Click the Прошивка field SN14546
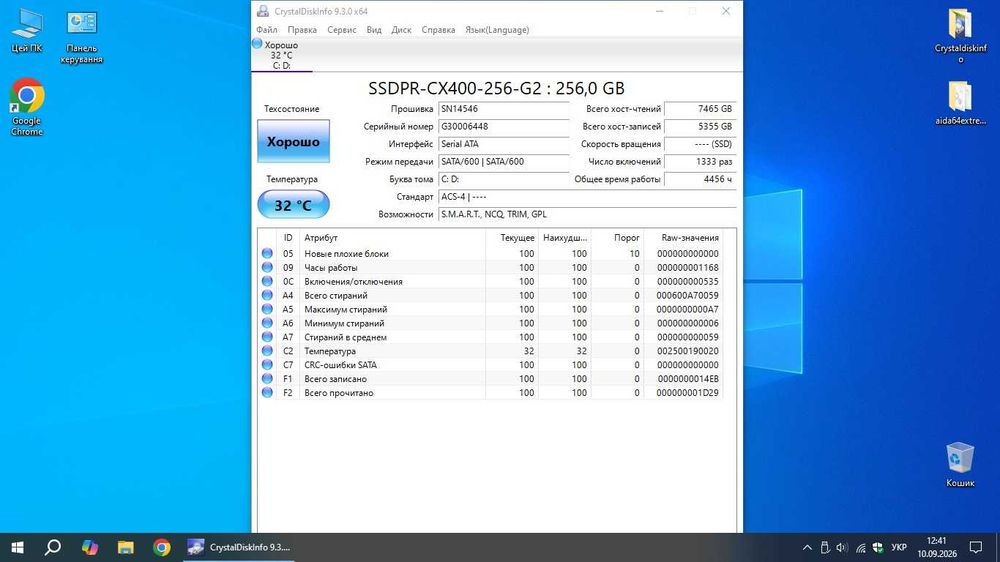This screenshot has height=562, width=1000. [504, 109]
